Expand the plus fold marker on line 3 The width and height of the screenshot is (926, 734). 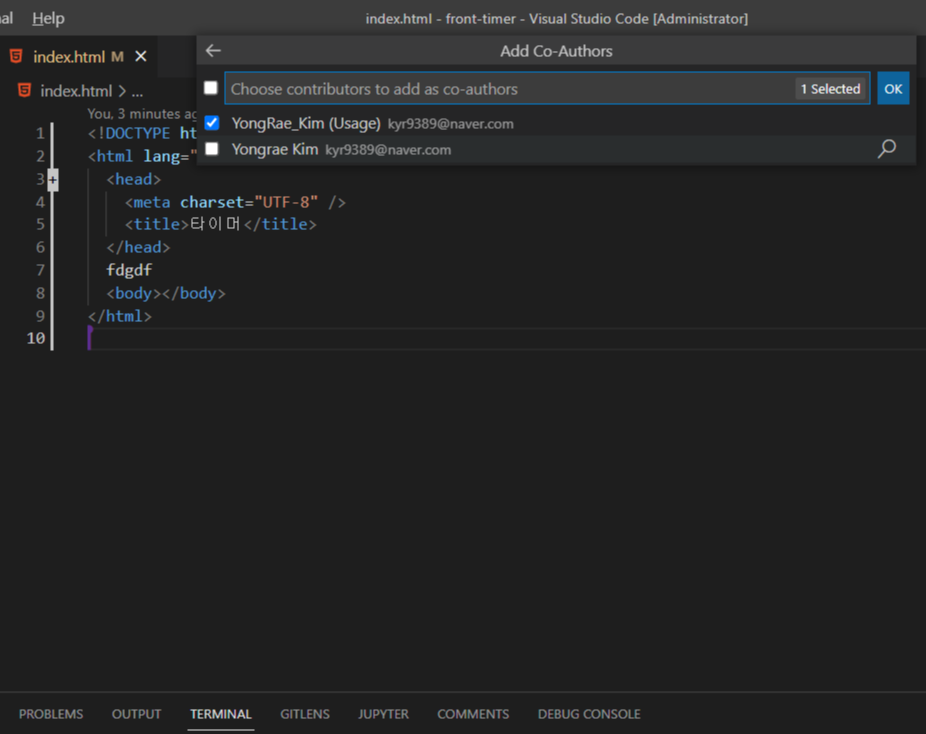(x=53, y=180)
